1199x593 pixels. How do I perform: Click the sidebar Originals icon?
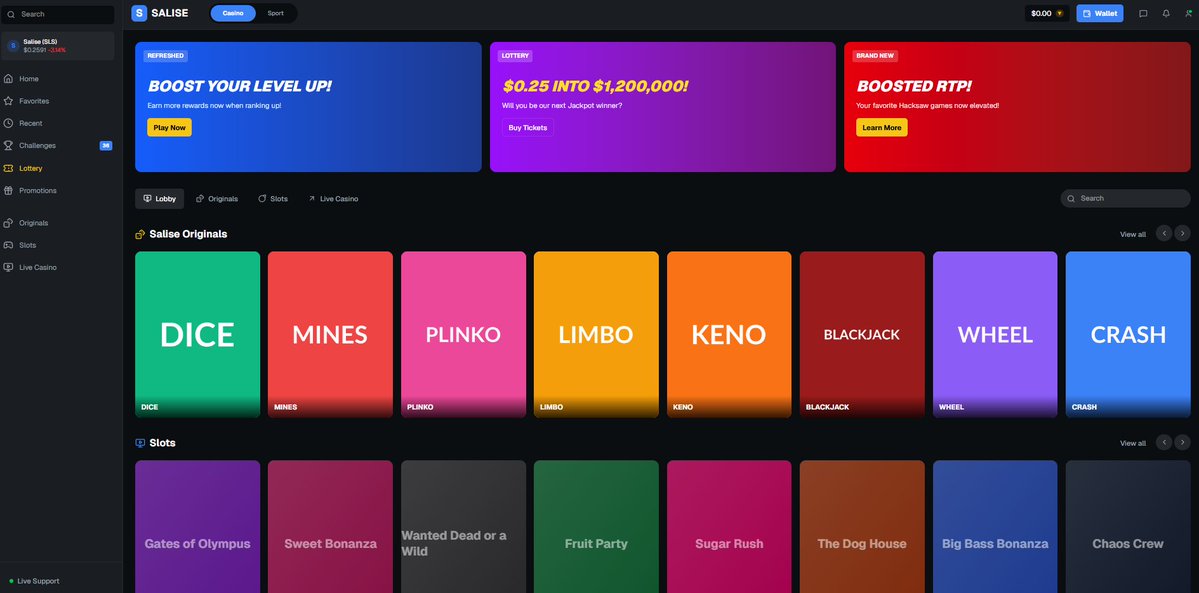(x=8, y=223)
